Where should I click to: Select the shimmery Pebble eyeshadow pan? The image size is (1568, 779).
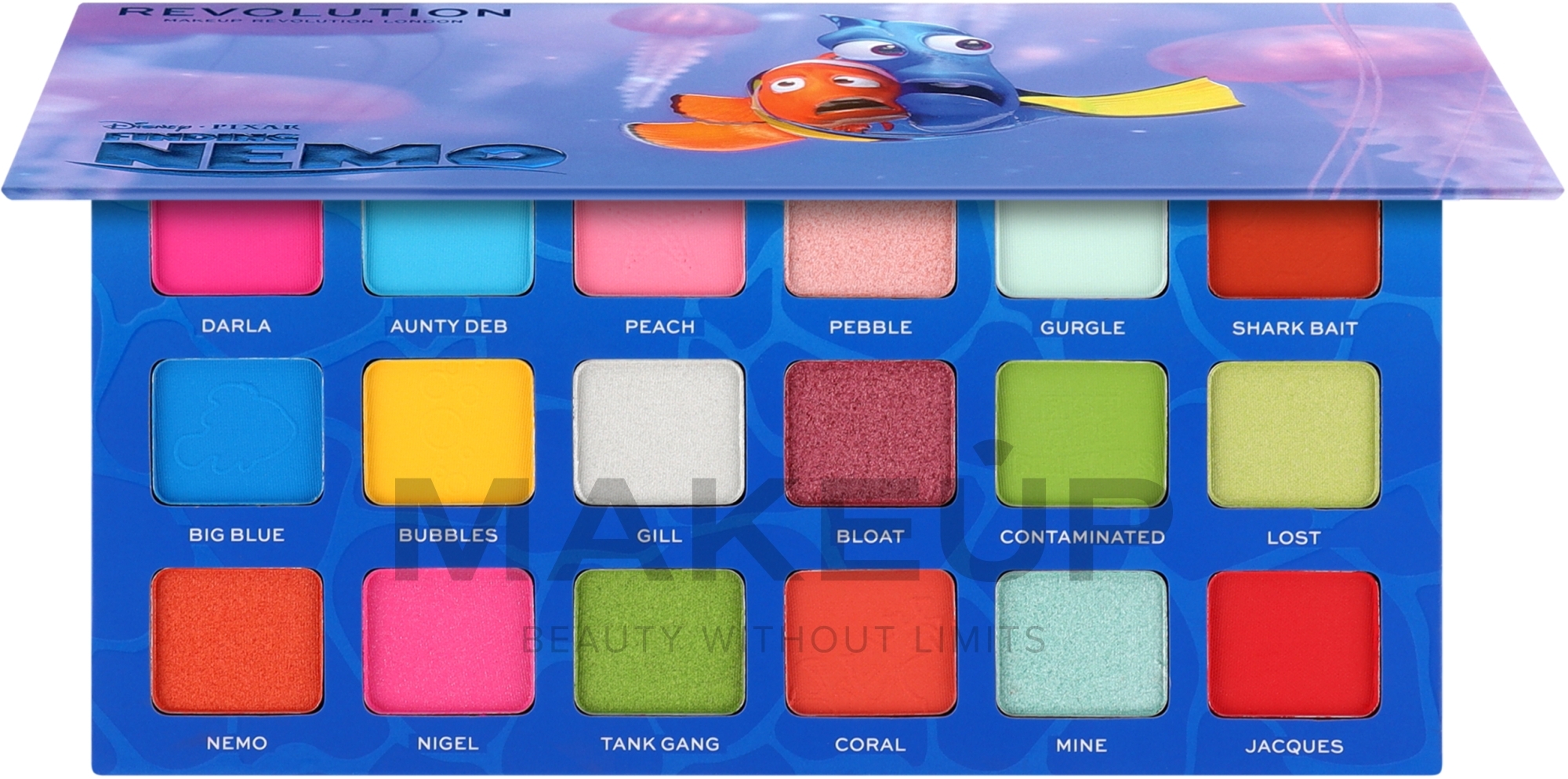(870, 248)
